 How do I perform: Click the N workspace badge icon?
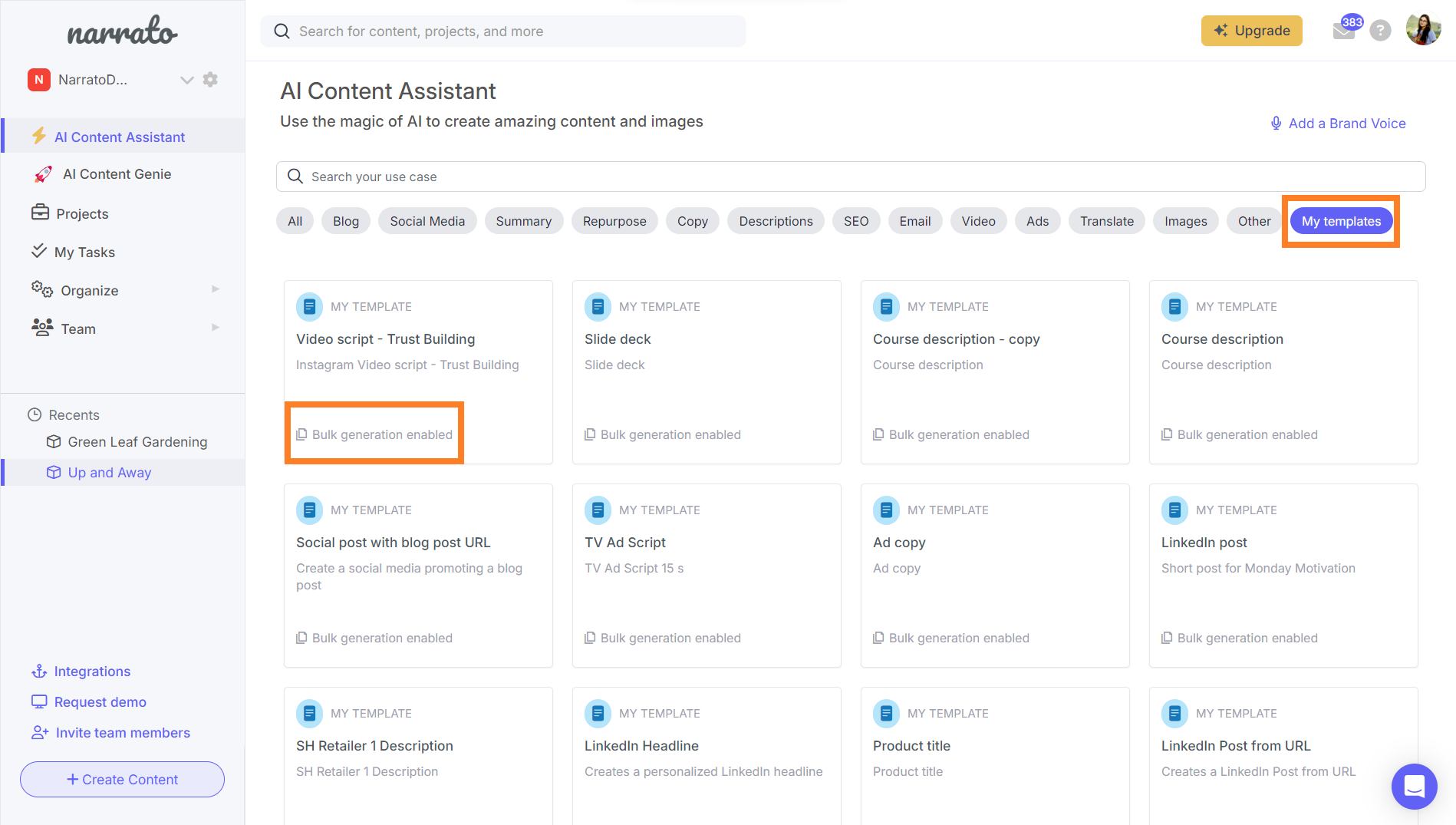(x=39, y=79)
